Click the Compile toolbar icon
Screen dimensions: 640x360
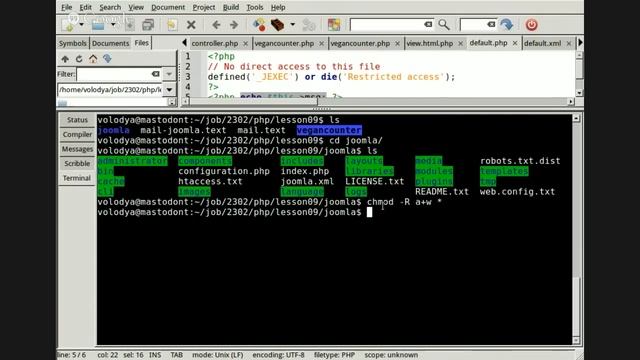pyautogui.click(x=259, y=25)
